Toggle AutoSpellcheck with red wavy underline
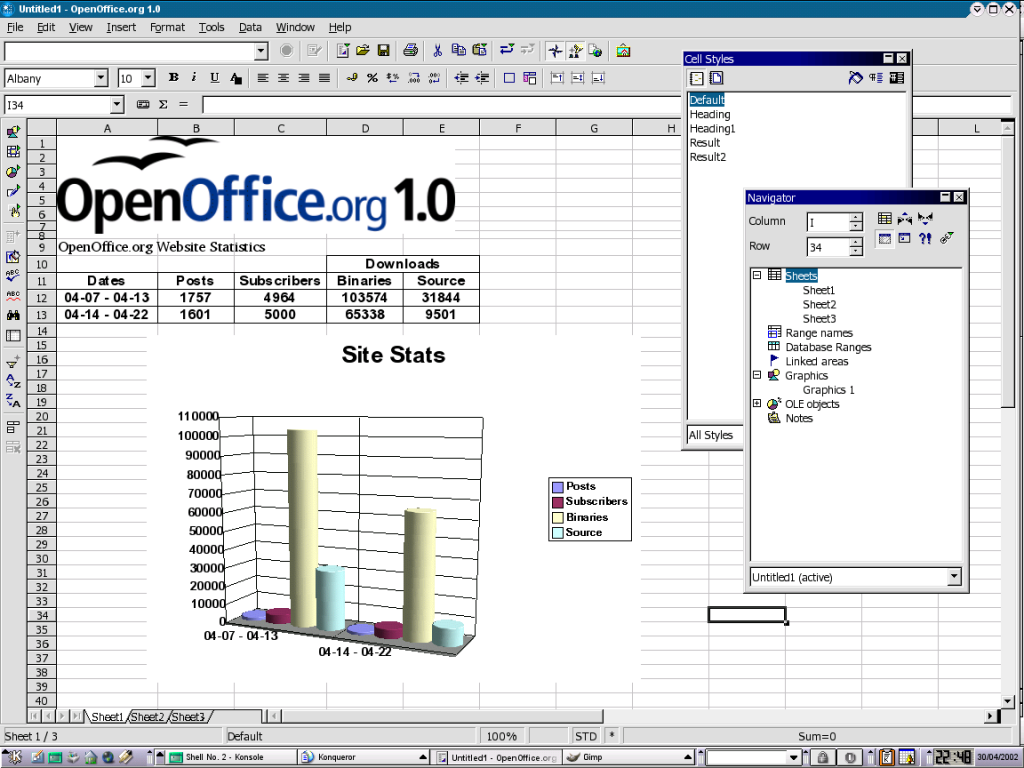The width and height of the screenshot is (1024, 768). 13,295
